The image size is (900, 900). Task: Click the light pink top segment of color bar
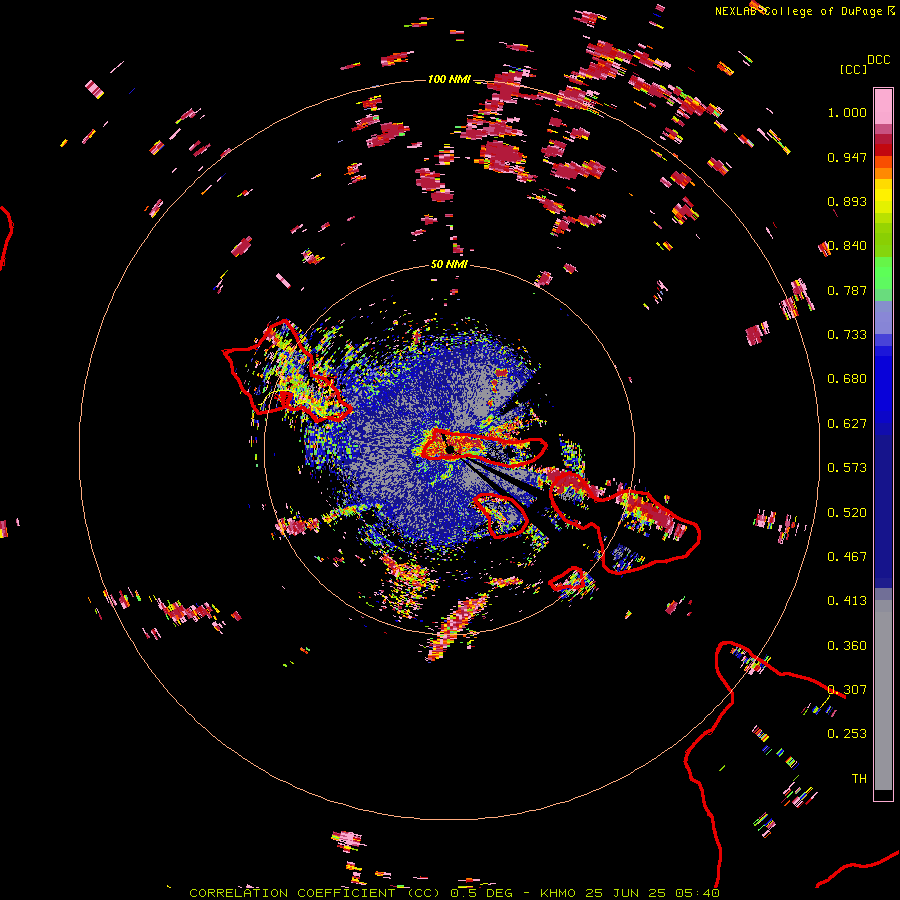[883, 106]
